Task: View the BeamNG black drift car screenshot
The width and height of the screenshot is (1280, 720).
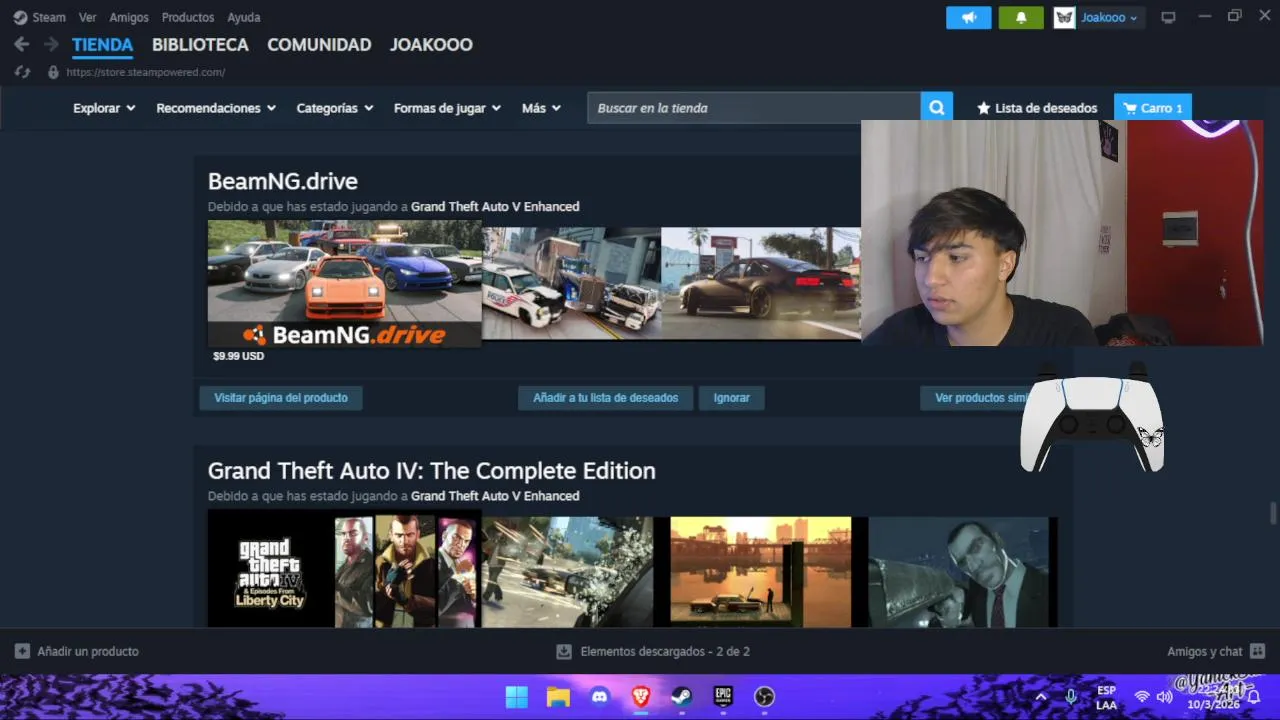Action: [x=761, y=284]
